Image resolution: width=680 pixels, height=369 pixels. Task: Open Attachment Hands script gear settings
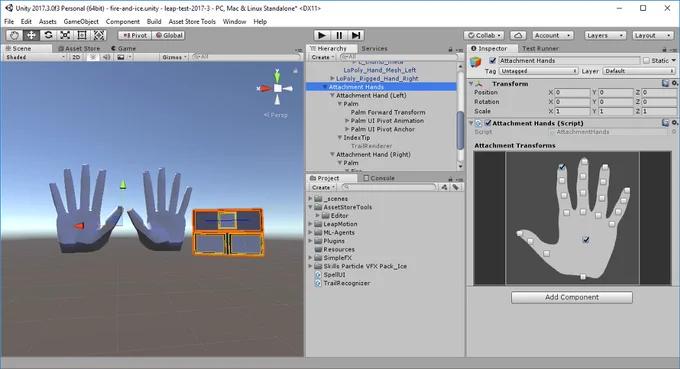click(674, 123)
